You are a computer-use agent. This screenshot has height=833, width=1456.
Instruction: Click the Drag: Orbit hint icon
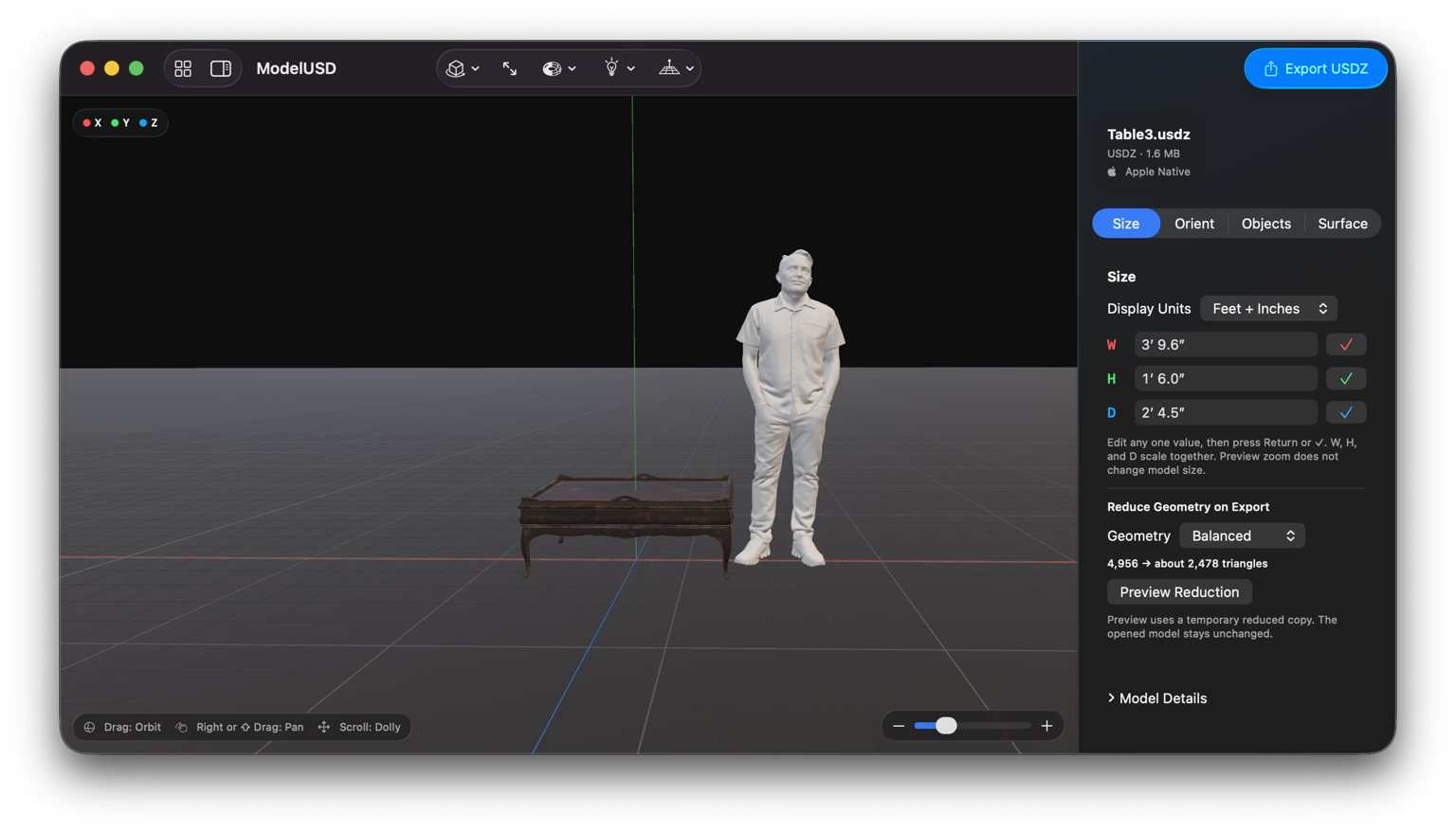(89, 728)
